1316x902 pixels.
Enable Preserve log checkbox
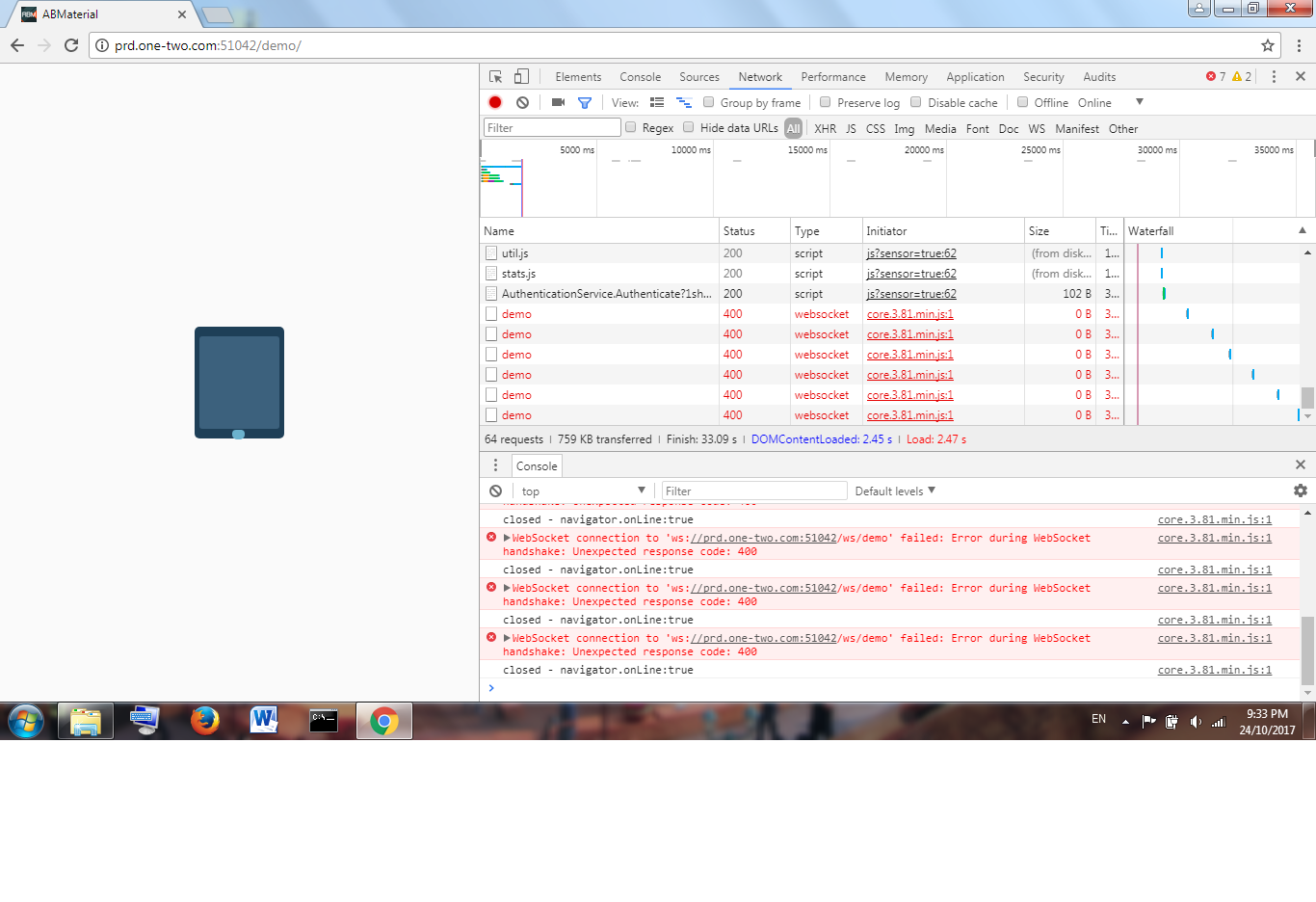(x=825, y=102)
